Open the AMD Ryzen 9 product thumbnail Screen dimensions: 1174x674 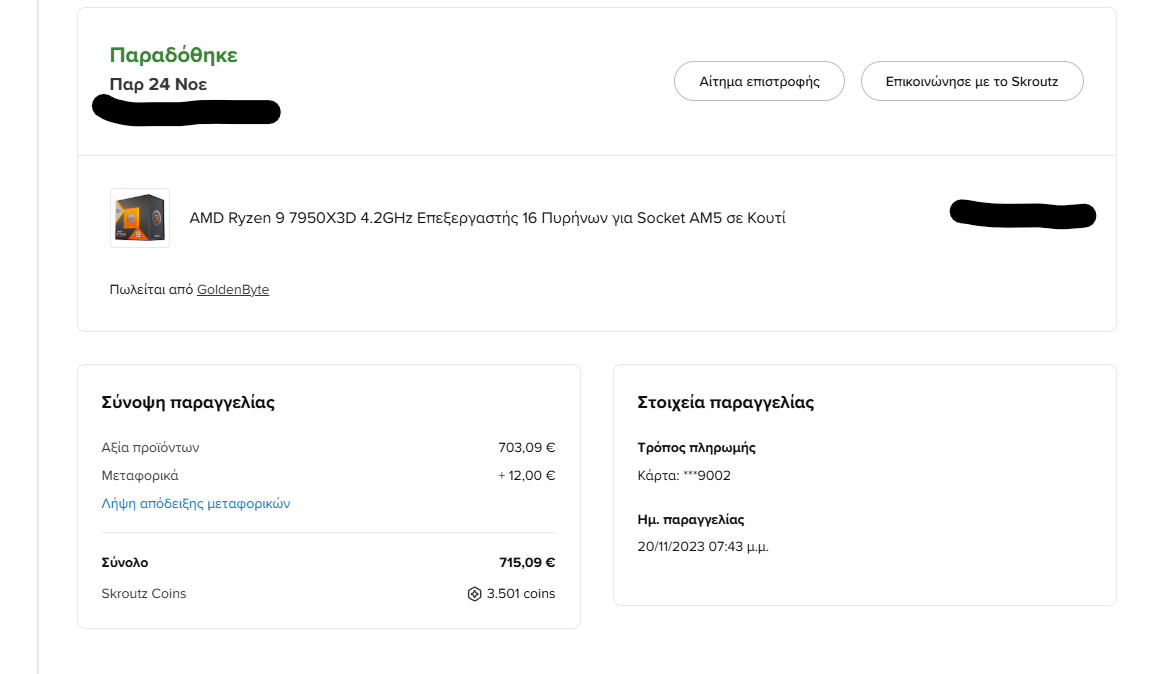point(140,218)
